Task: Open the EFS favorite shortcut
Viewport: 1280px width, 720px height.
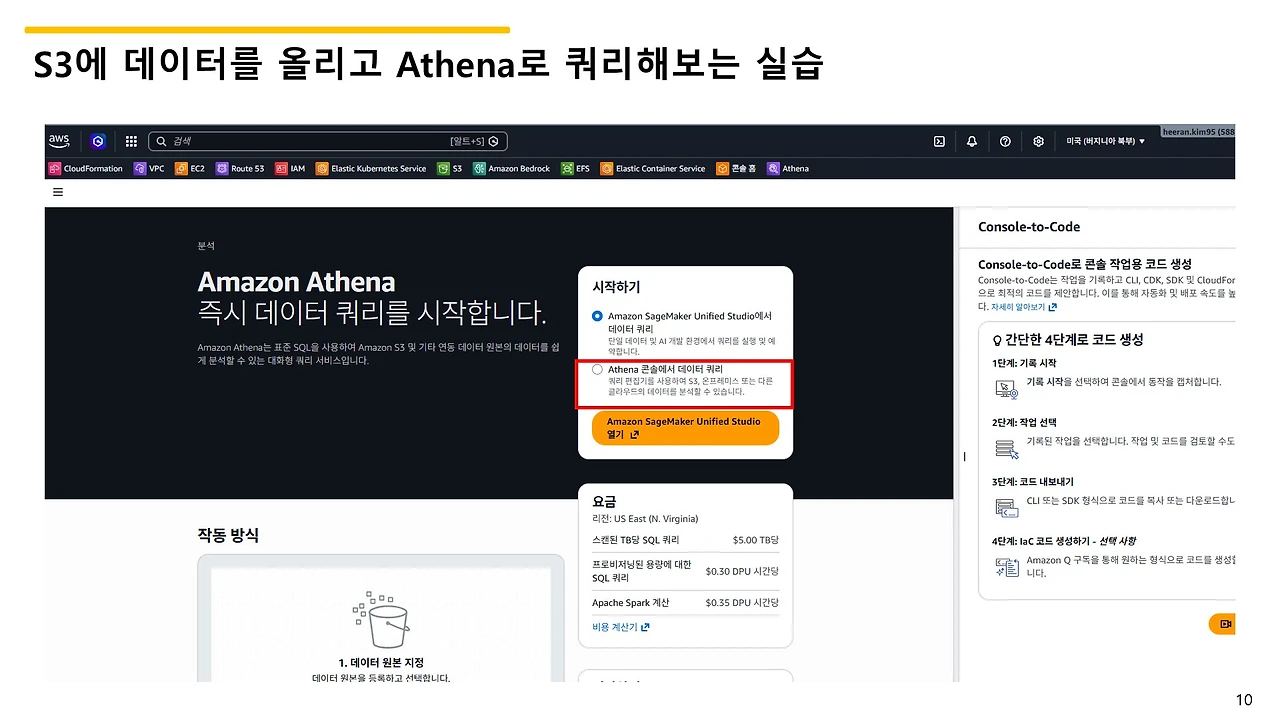Action: pyautogui.click(x=576, y=169)
